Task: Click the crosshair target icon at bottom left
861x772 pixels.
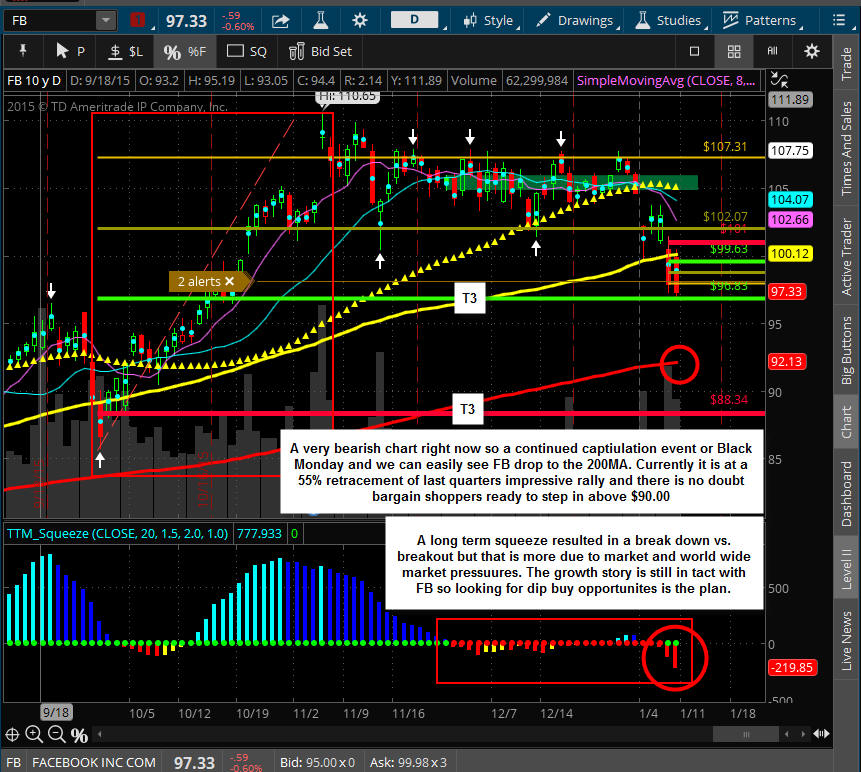Action: [12, 734]
